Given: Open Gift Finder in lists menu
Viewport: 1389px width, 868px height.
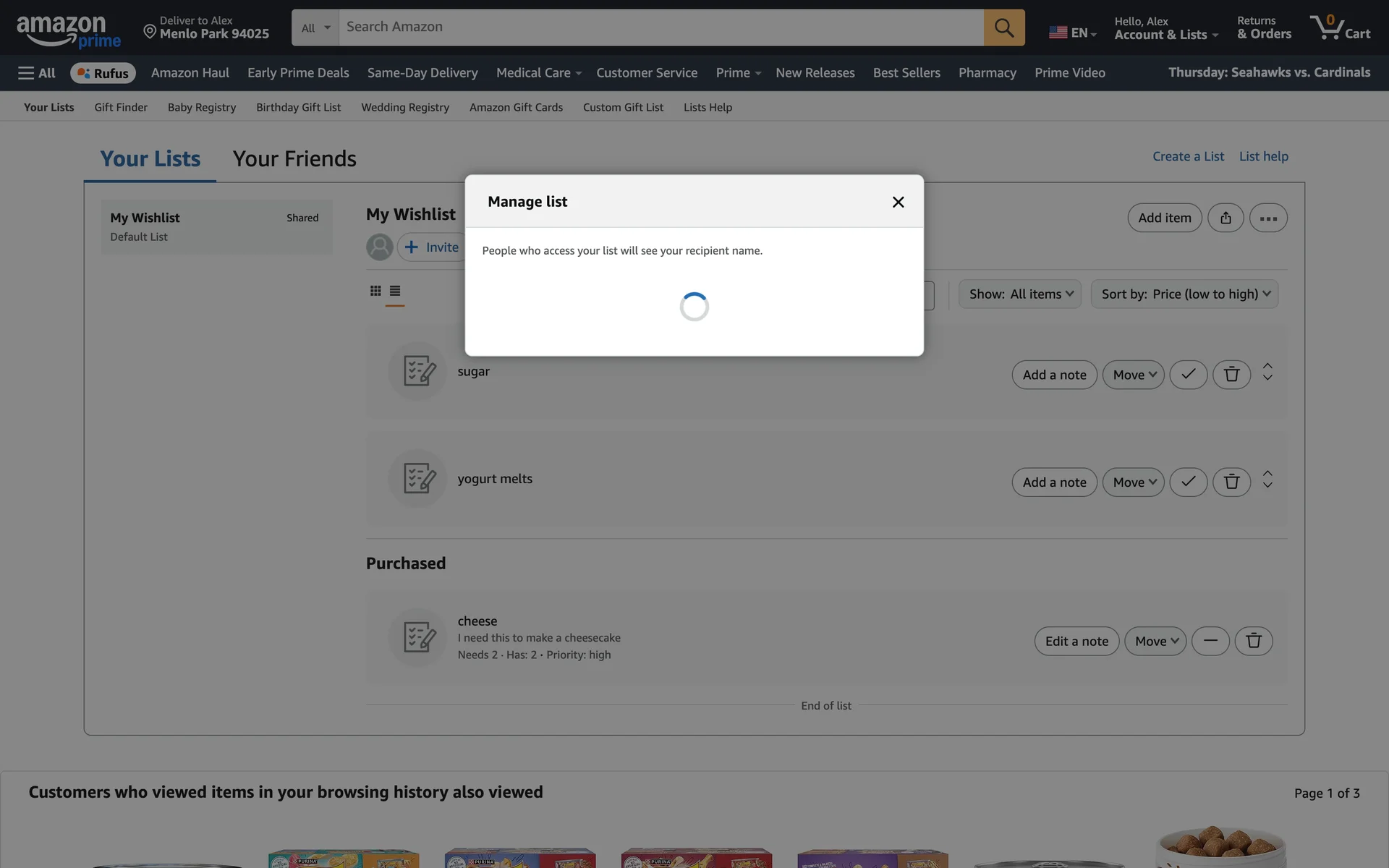Looking at the screenshot, I should [x=121, y=107].
